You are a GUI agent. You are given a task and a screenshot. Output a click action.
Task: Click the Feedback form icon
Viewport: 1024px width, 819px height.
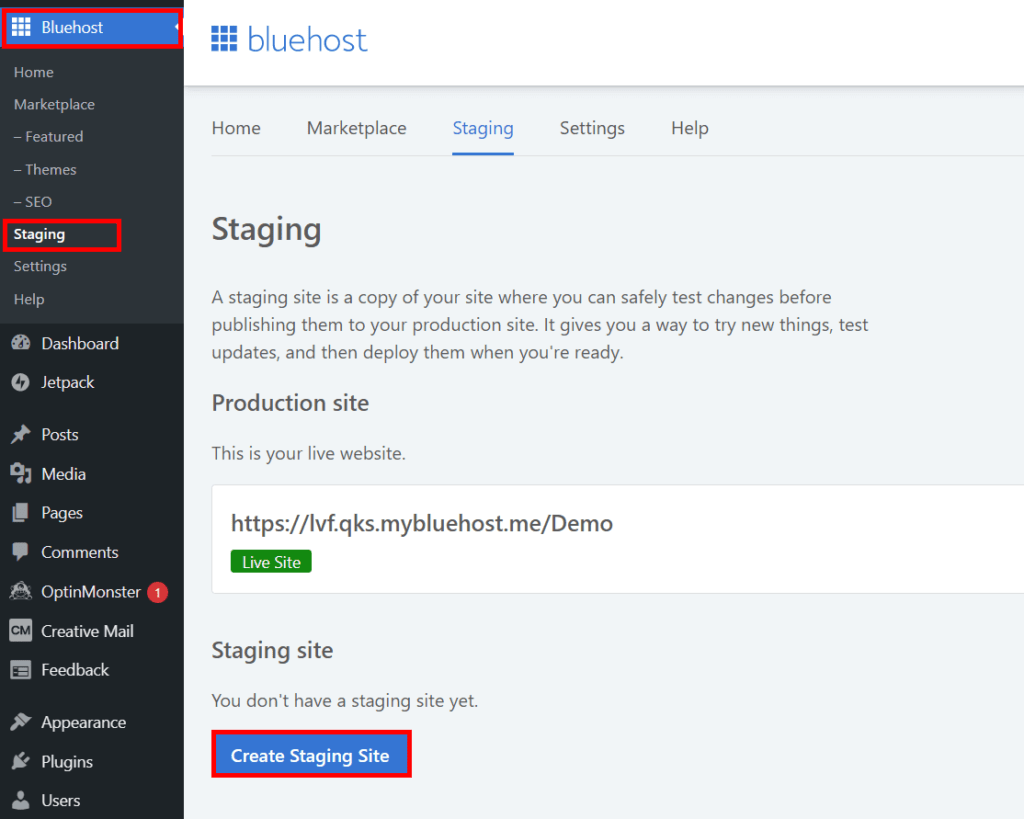click(x=21, y=670)
